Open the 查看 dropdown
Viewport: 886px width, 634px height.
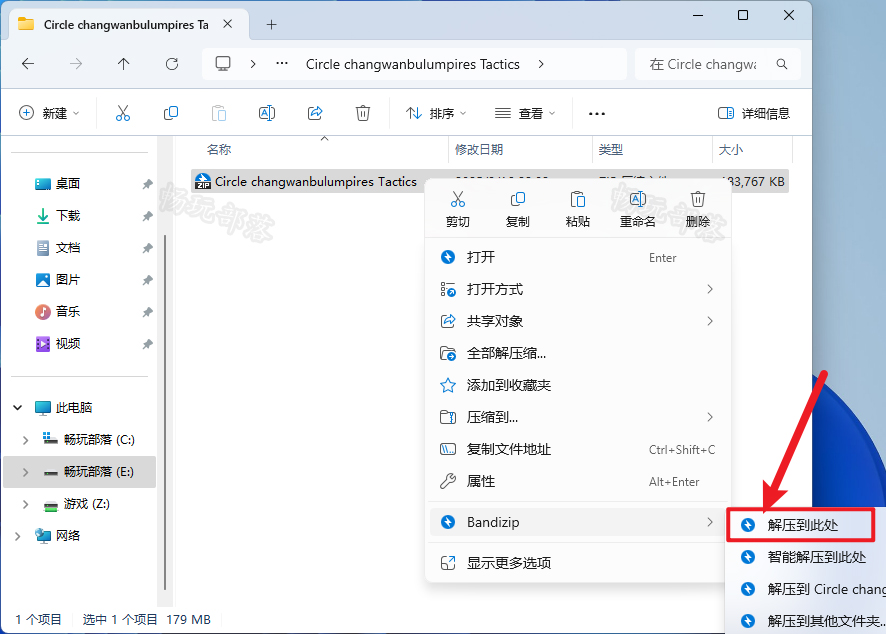tap(524, 113)
